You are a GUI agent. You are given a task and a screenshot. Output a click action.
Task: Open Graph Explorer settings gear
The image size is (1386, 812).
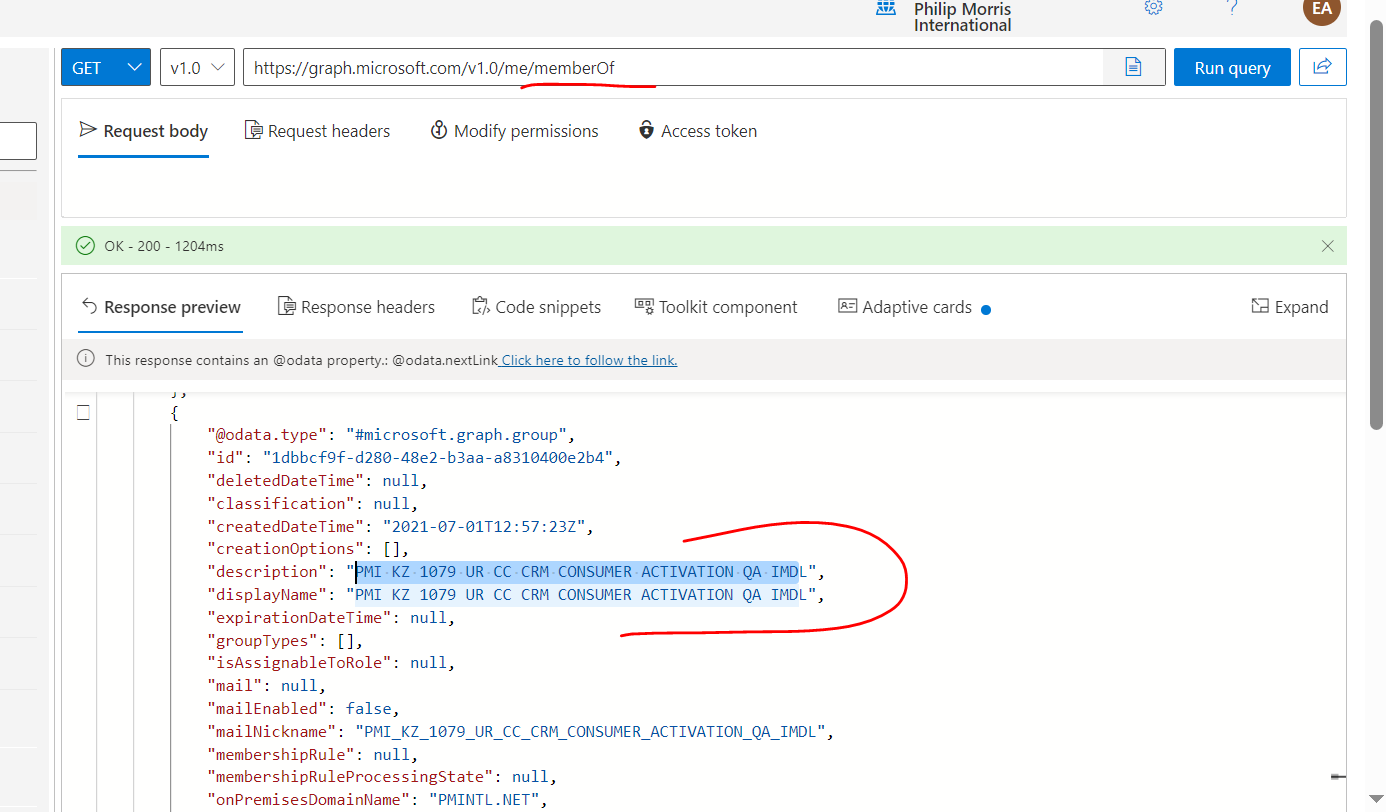[1153, 8]
